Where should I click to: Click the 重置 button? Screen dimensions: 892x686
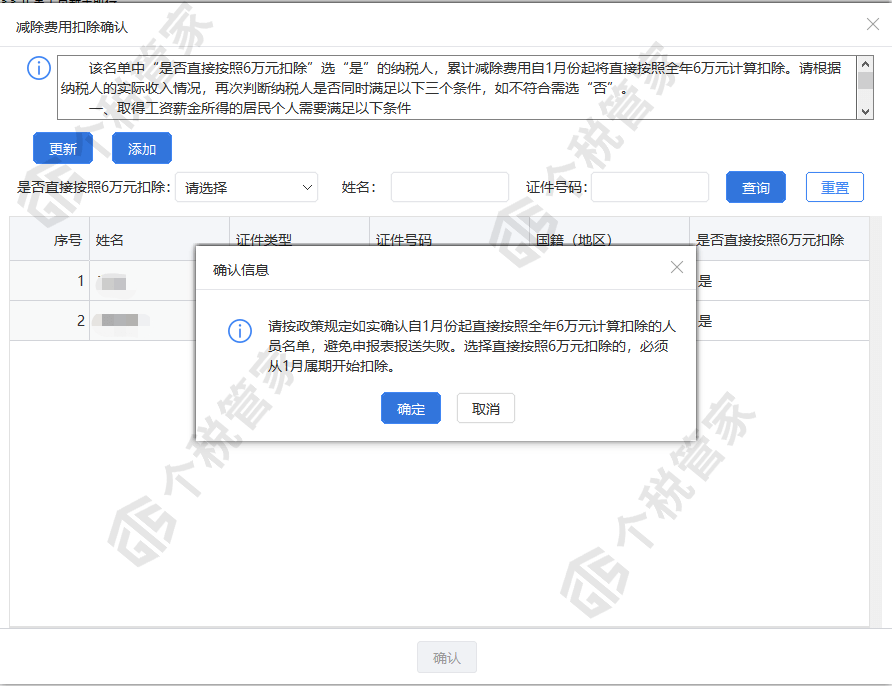click(x=835, y=187)
